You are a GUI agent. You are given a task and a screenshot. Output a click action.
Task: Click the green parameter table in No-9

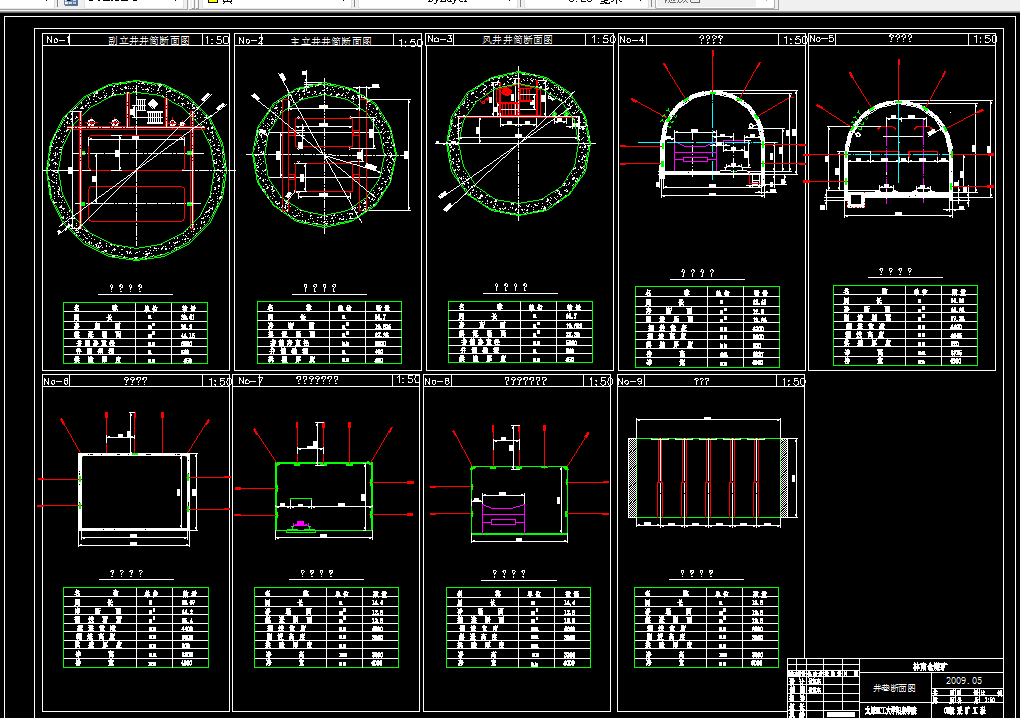tap(706, 628)
